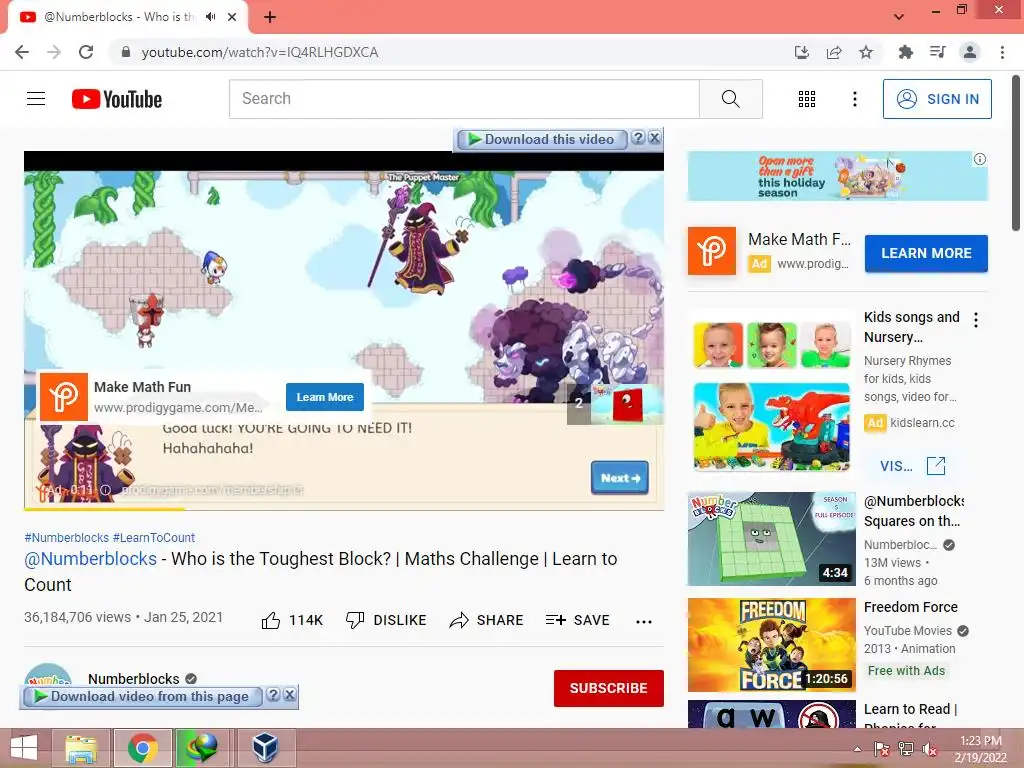Screen dimensions: 1024x768
Task: Open the YouTube apps grid
Action: click(807, 99)
